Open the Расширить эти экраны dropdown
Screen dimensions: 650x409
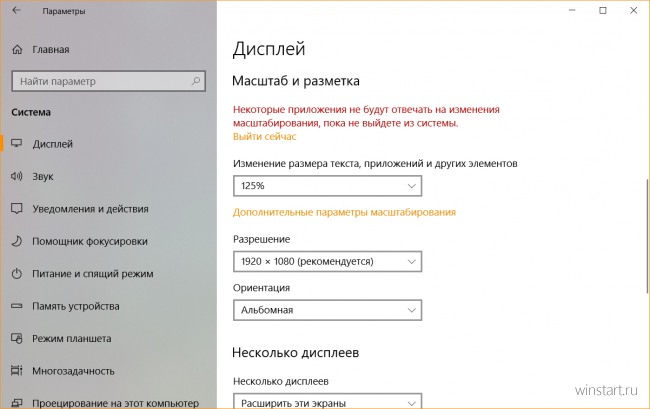pyautogui.click(x=327, y=401)
